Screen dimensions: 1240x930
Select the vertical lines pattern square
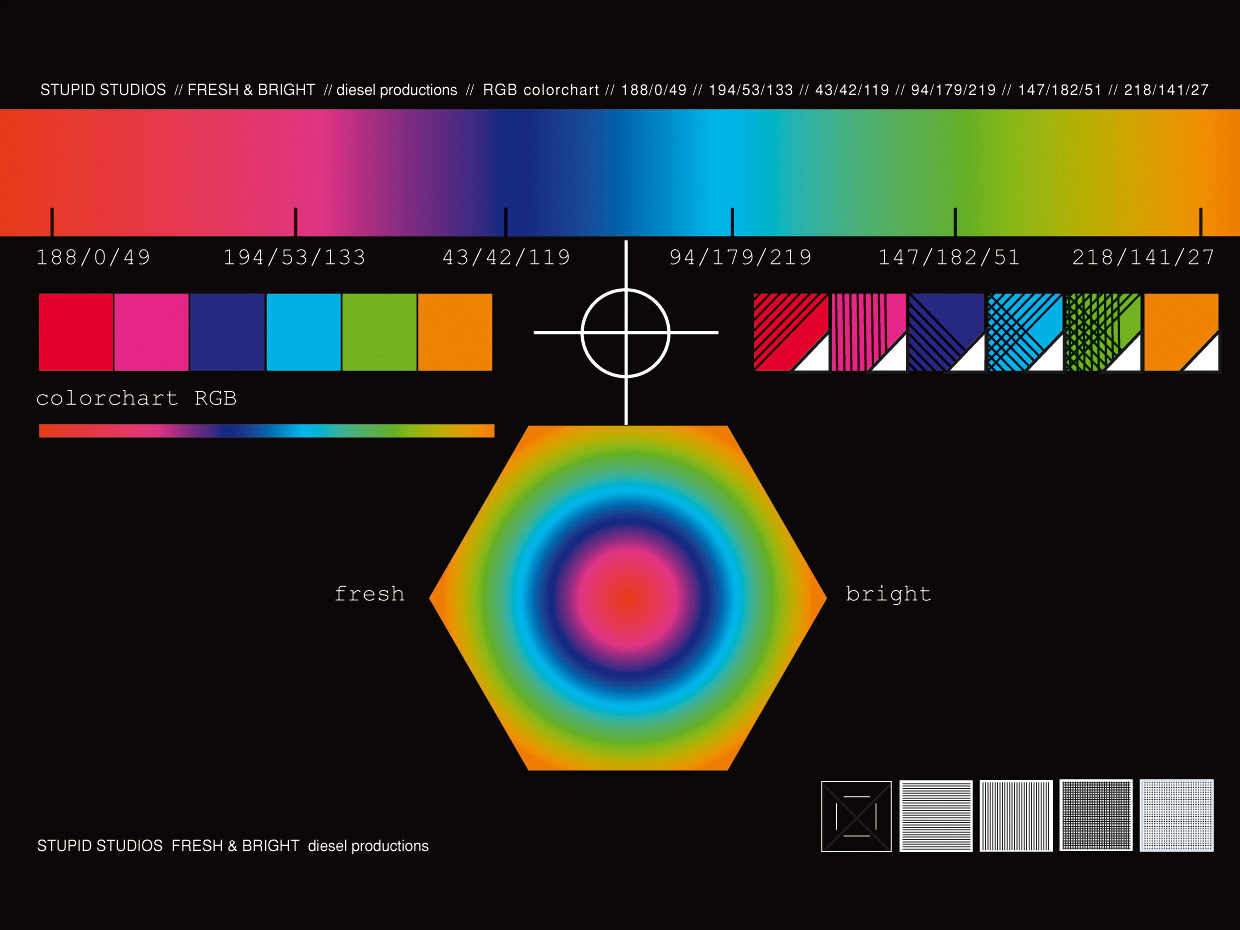click(1016, 816)
